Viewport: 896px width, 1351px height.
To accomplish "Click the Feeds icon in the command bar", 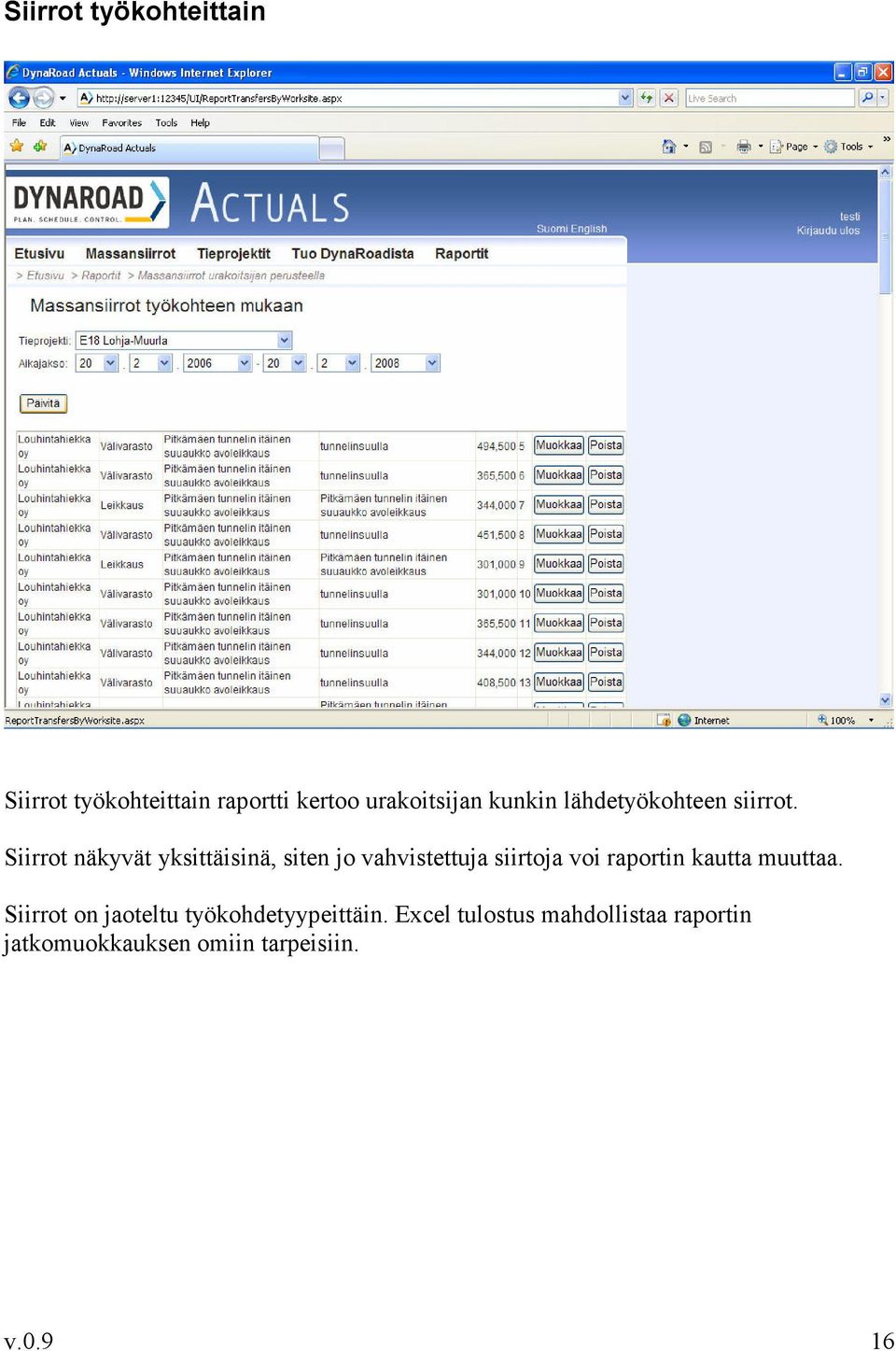I will (x=706, y=147).
